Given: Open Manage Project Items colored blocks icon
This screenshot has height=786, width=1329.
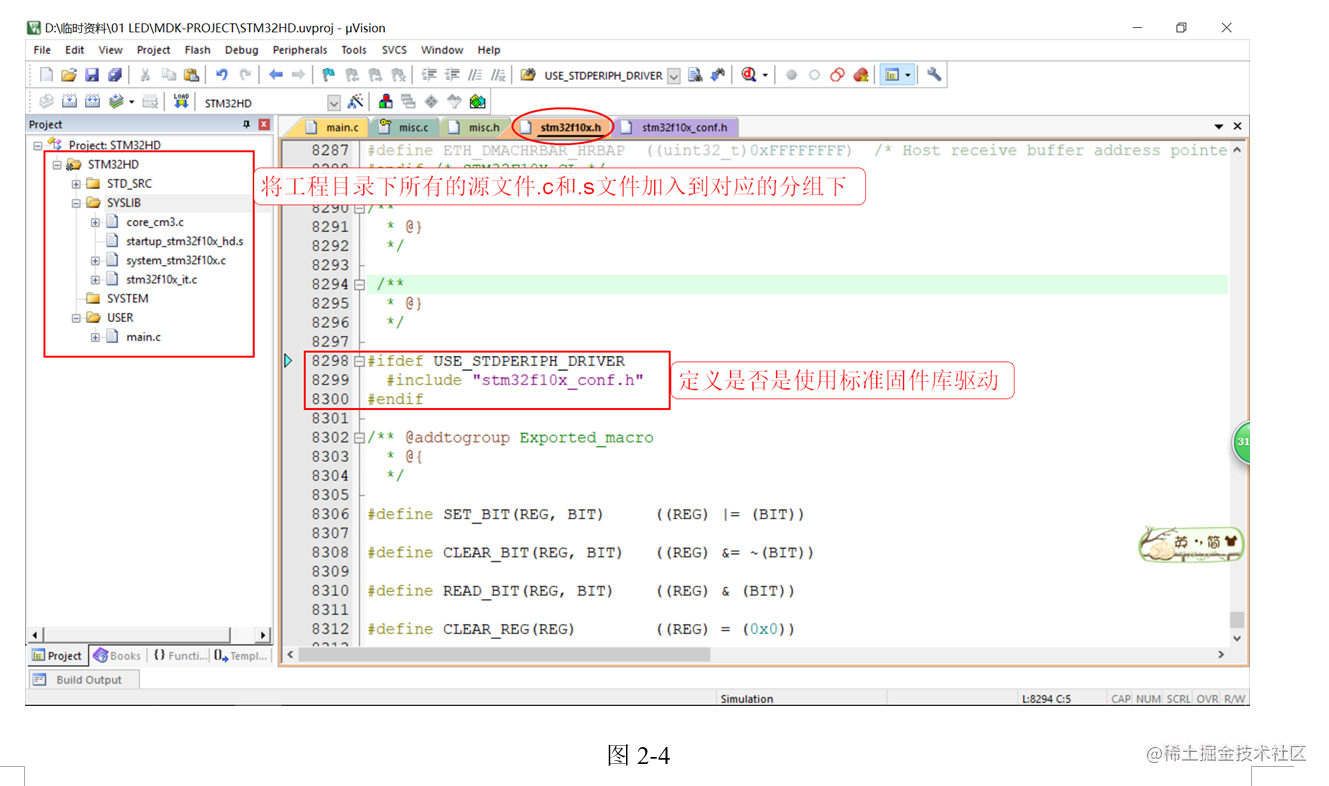Looking at the screenshot, I should 385,101.
